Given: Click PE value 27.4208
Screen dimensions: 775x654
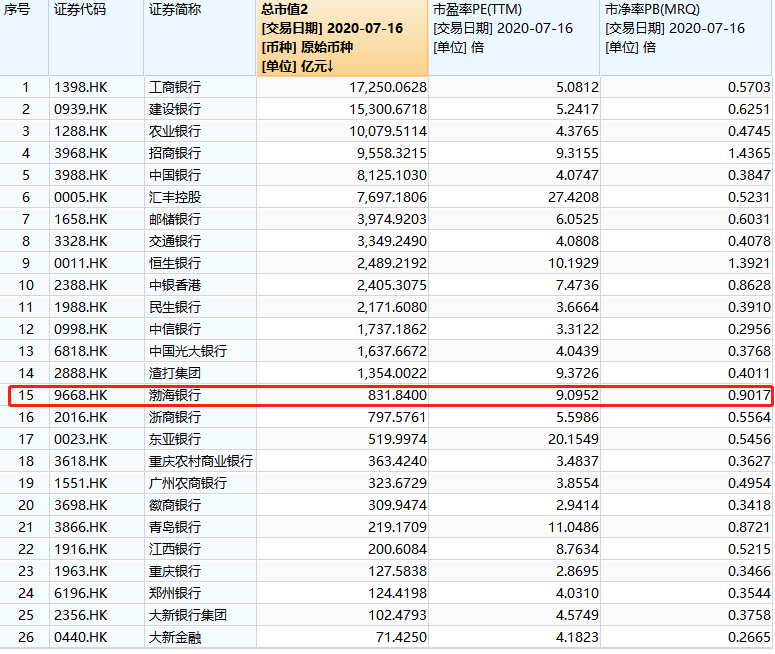Looking at the screenshot, I should [573, 197].
